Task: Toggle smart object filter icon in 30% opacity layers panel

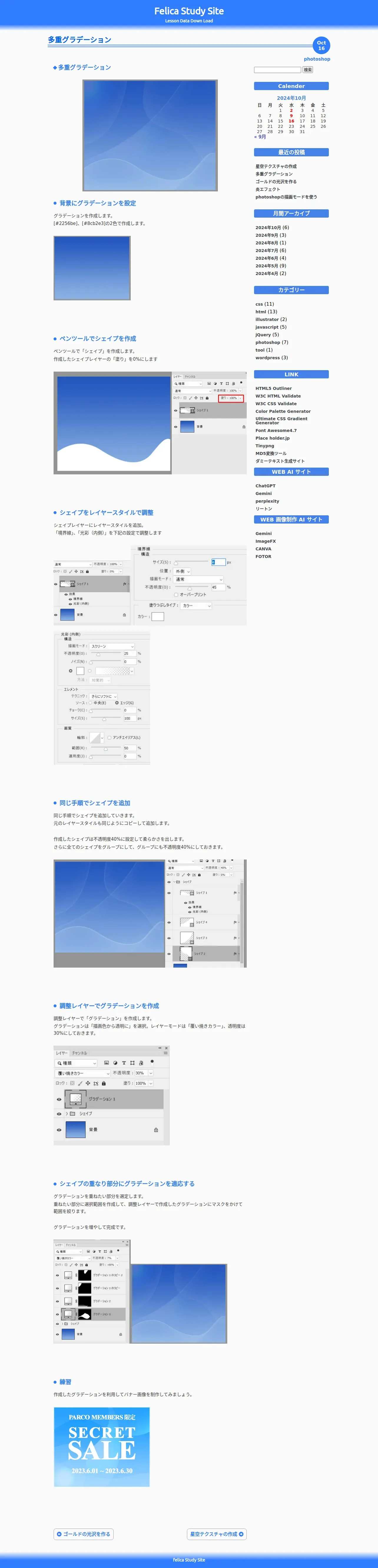Action: [141, 1063]
